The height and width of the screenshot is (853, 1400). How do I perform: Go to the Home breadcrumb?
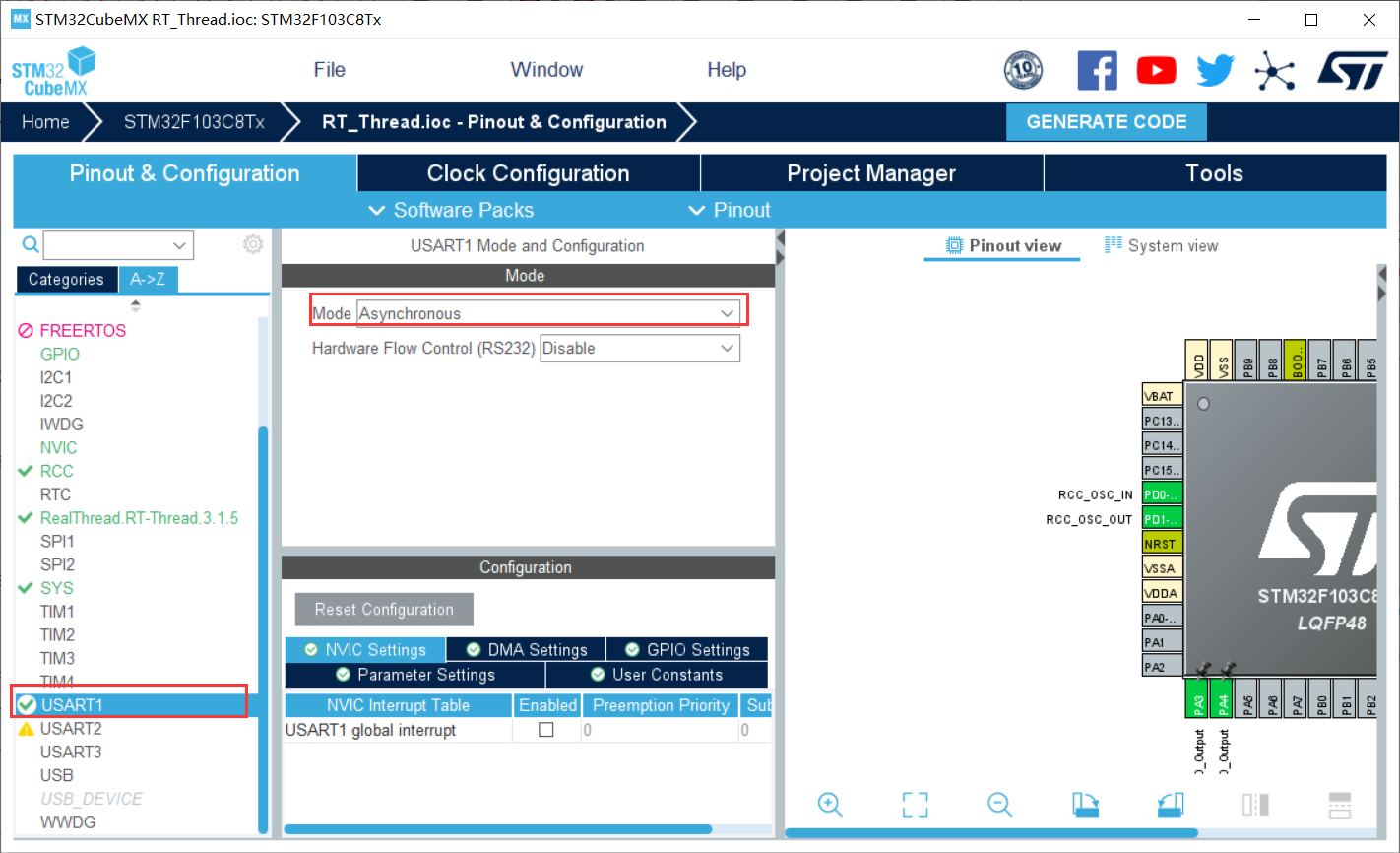(46, 122)
